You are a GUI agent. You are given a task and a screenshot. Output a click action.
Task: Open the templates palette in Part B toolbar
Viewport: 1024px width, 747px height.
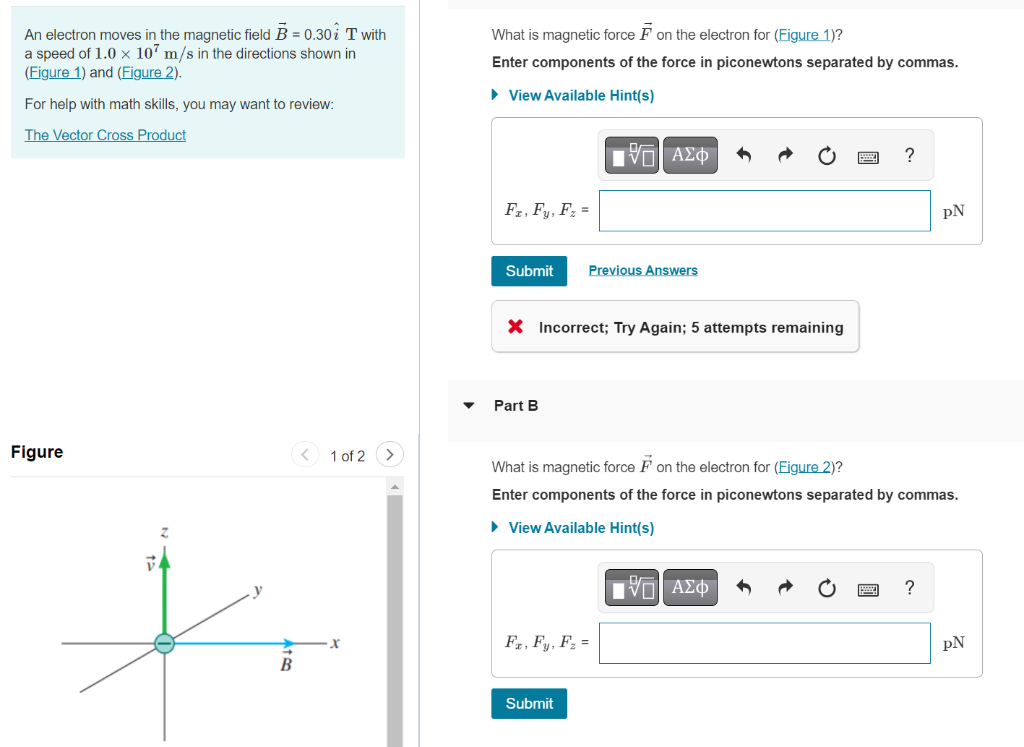coord(631,587)
